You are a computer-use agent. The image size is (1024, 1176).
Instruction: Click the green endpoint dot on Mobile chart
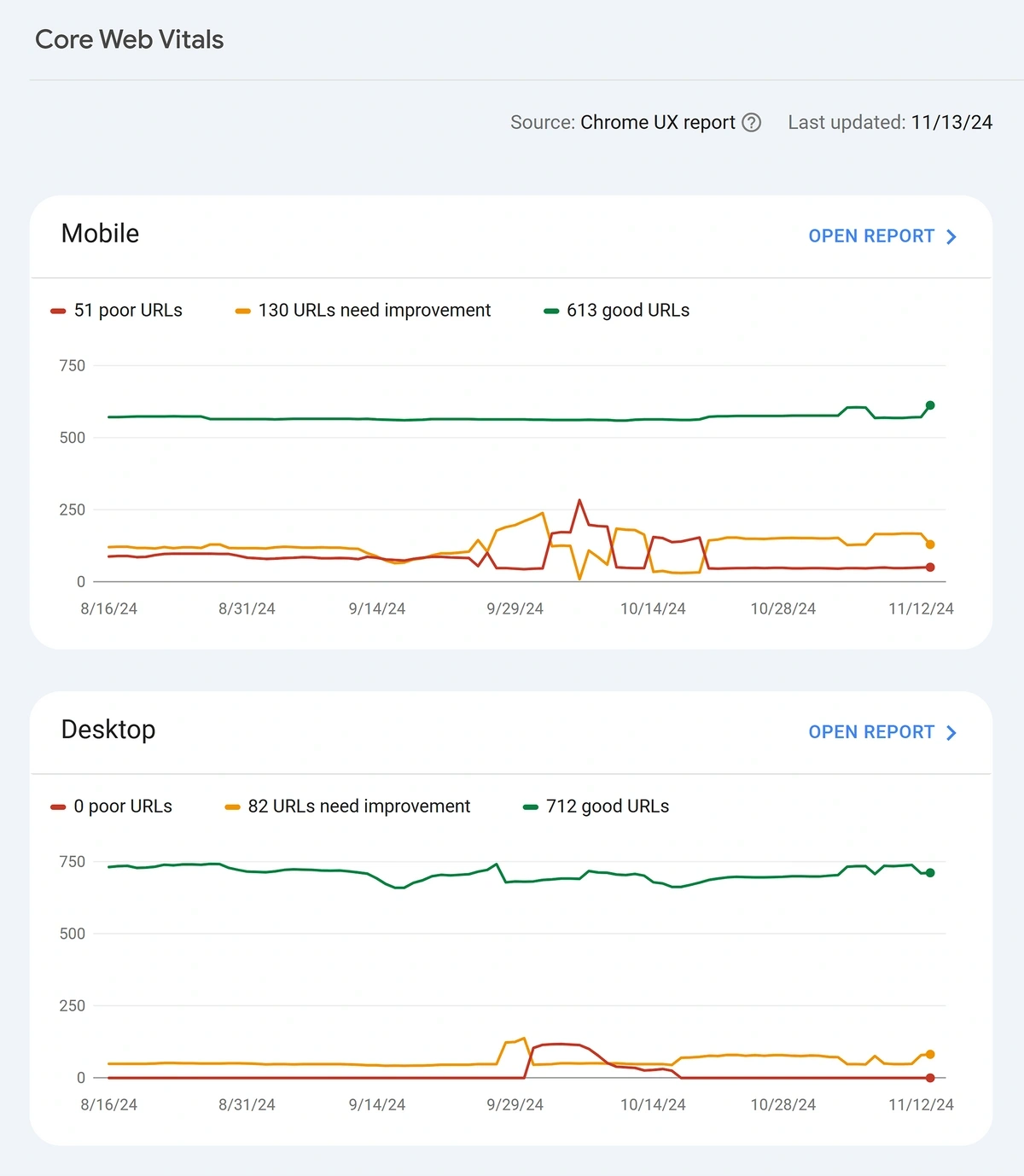(x=930, y=405)
